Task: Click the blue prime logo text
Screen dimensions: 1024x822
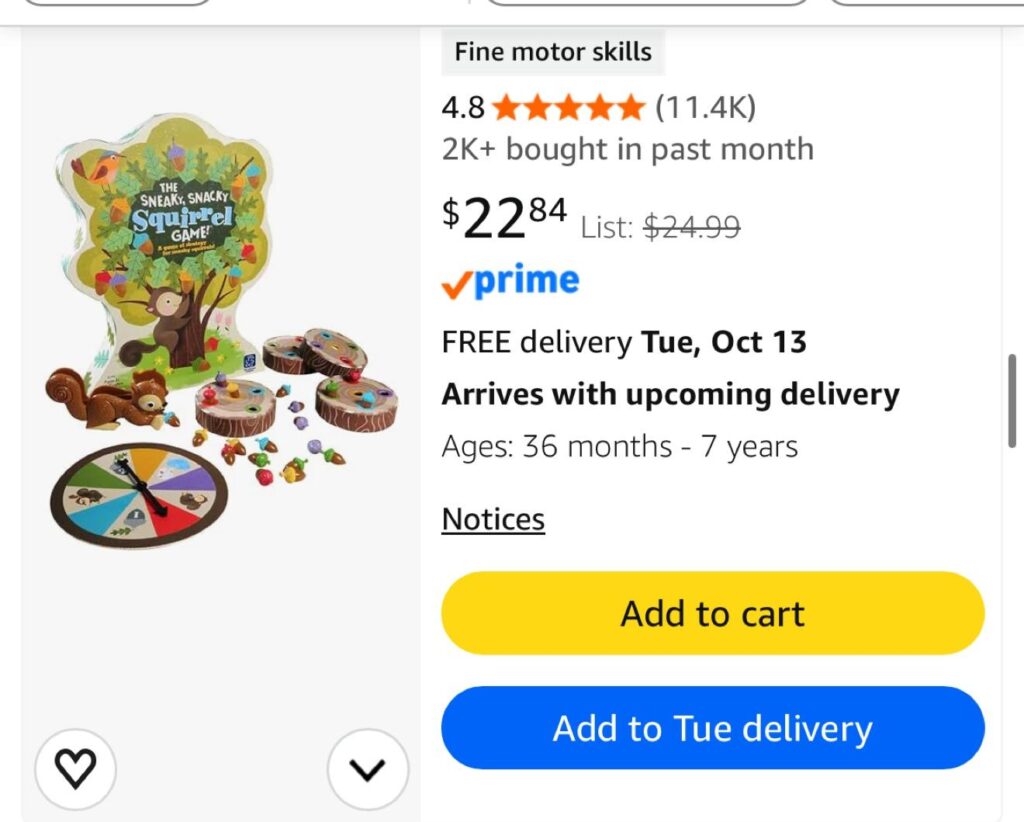Action: tap(526, 281)
